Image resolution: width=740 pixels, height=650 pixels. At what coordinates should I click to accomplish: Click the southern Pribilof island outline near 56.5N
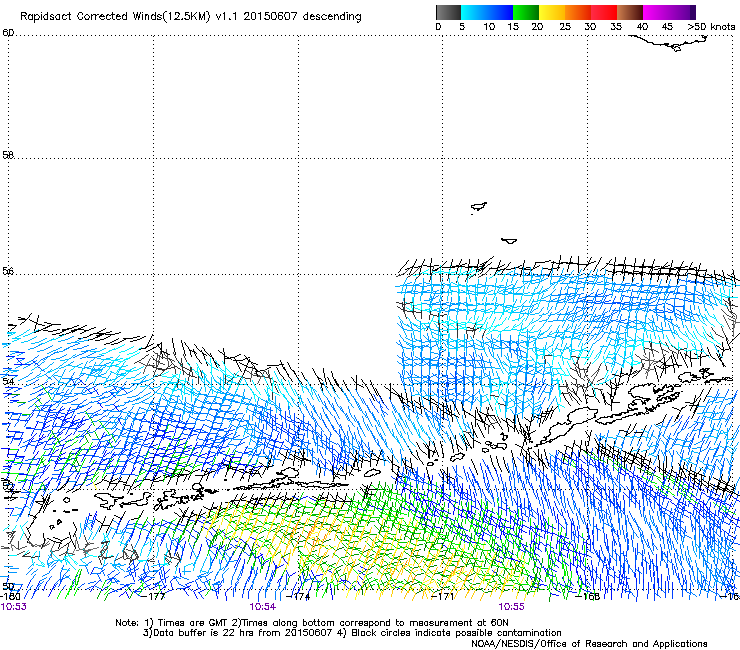tap(509, 241)
